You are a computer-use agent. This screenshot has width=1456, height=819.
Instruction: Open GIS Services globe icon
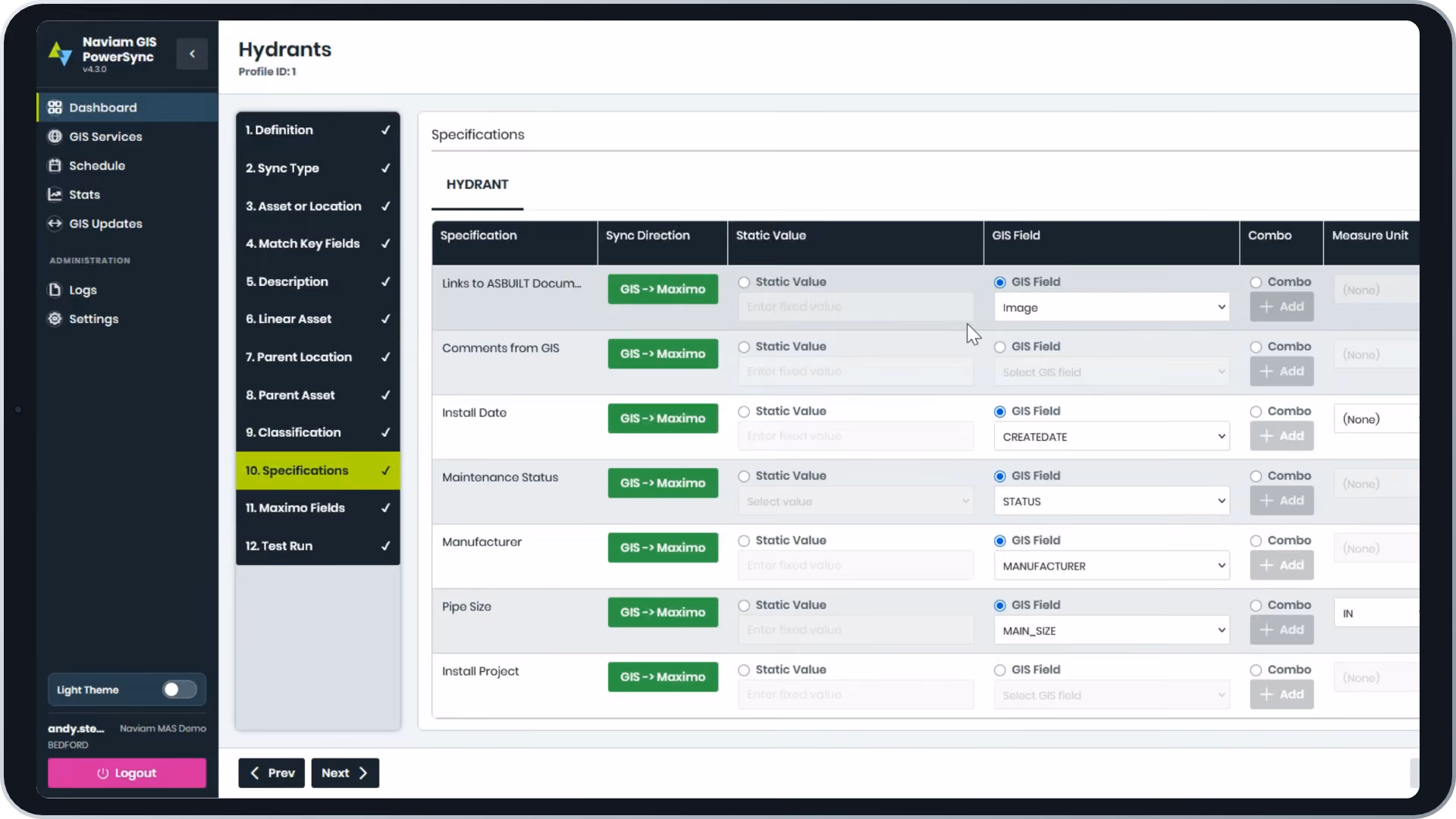tap(55, 136)
